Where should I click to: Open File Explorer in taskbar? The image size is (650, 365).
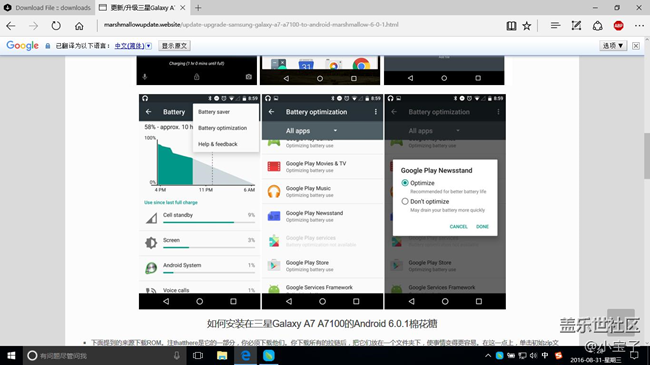(222, 355)
